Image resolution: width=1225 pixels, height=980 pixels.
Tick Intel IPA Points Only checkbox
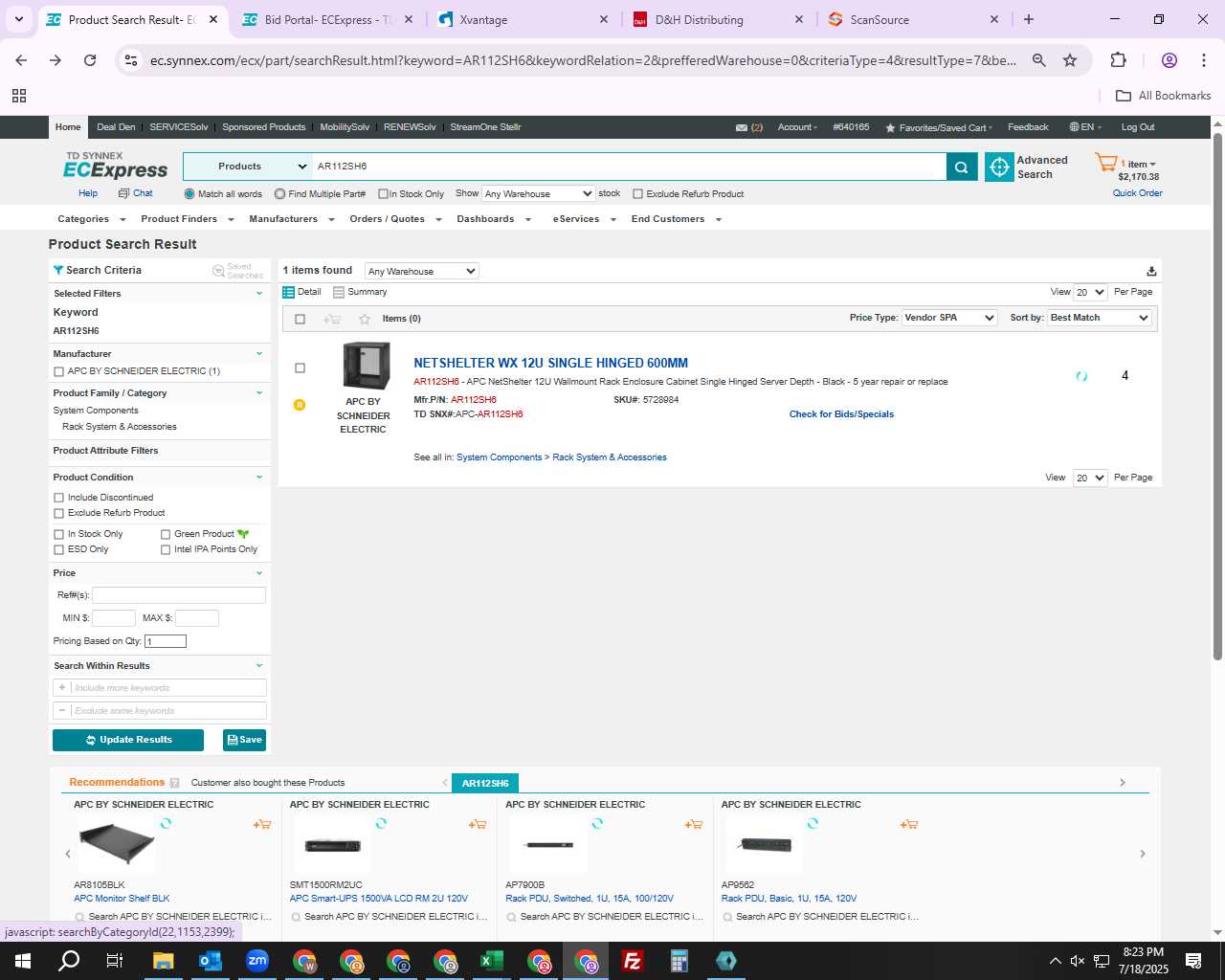tap(166, 549)
